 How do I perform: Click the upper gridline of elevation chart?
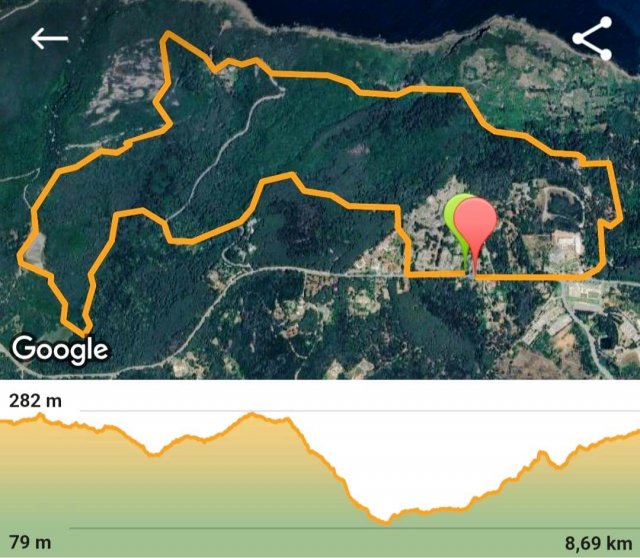tap(360, 411)
